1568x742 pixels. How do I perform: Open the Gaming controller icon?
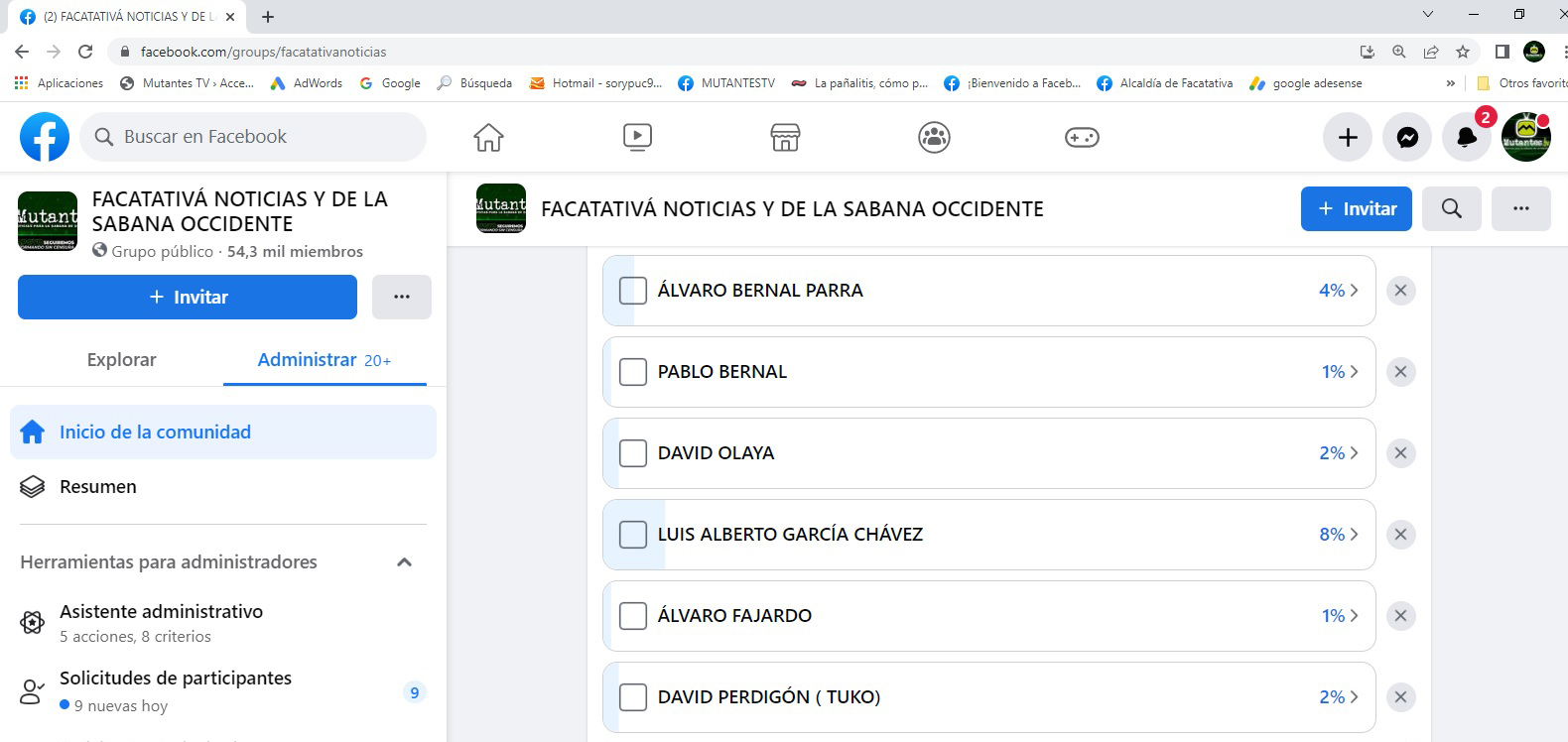tap(1082, 137)
